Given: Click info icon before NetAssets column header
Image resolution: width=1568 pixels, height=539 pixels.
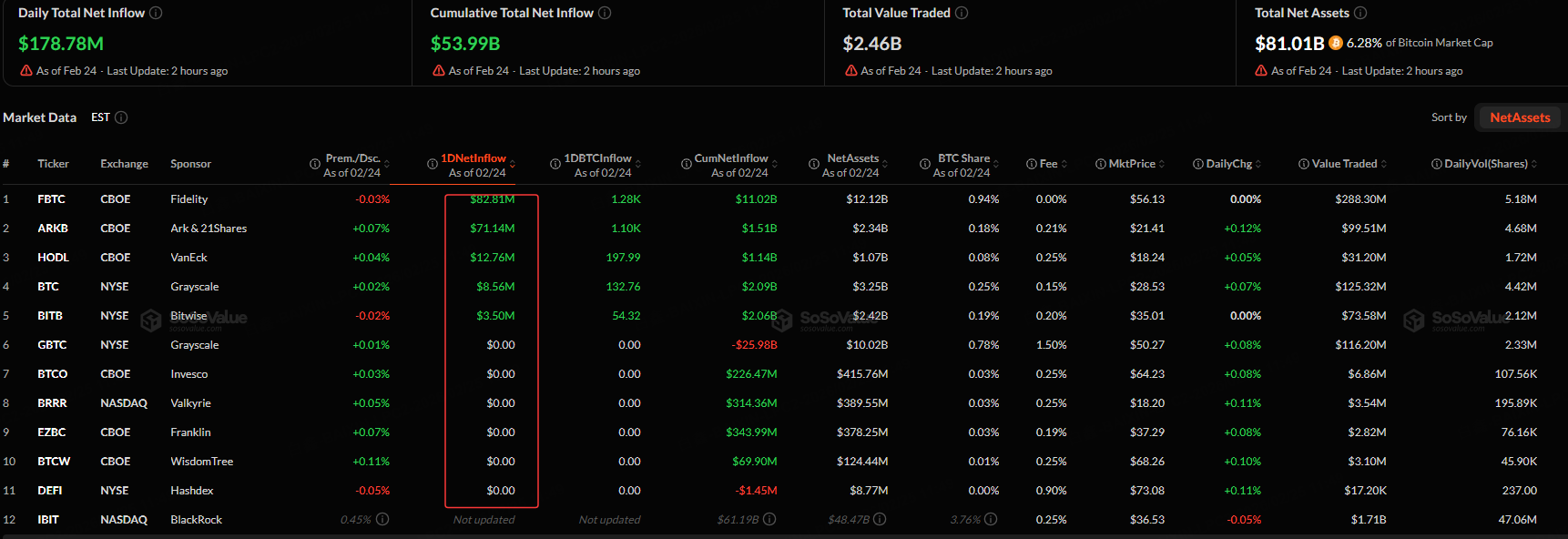Looking at the screenshot, I should [814, 164].
